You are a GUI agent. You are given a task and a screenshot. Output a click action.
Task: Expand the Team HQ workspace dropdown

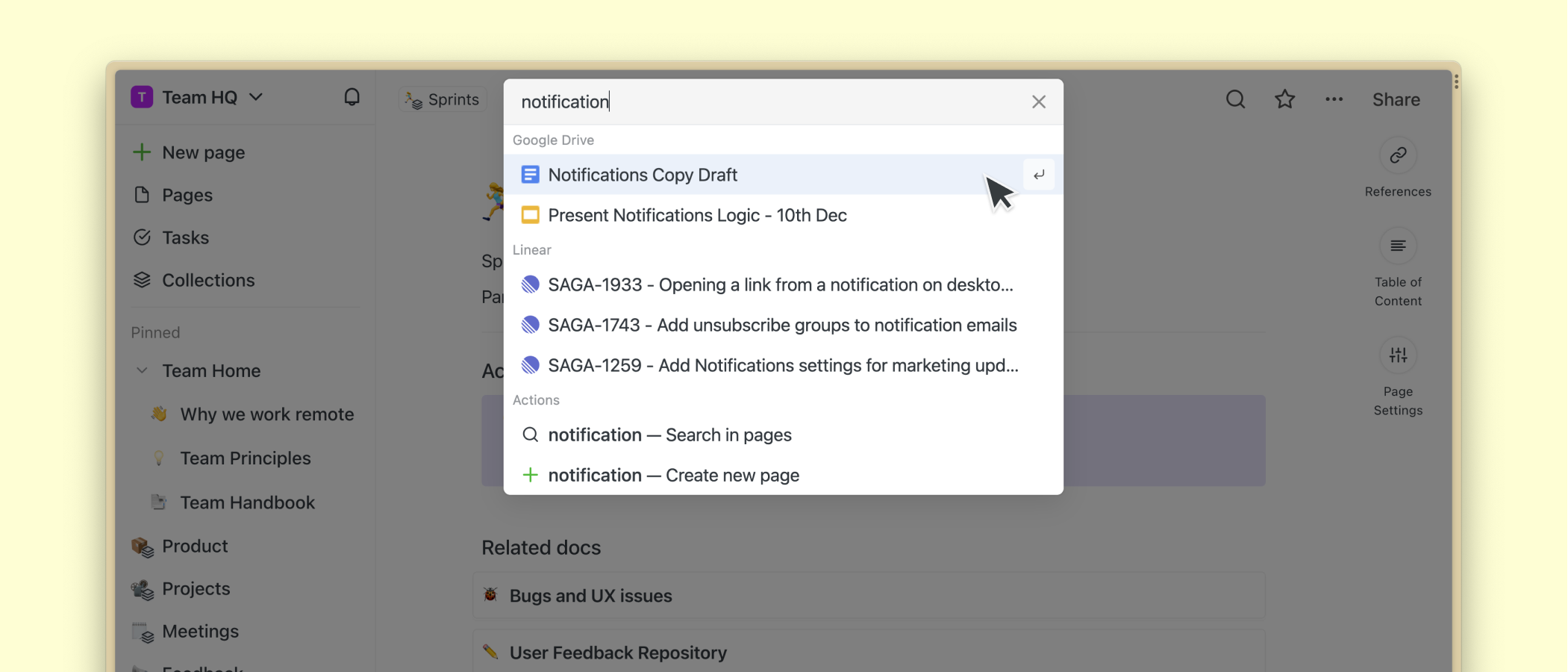(256, 97)
